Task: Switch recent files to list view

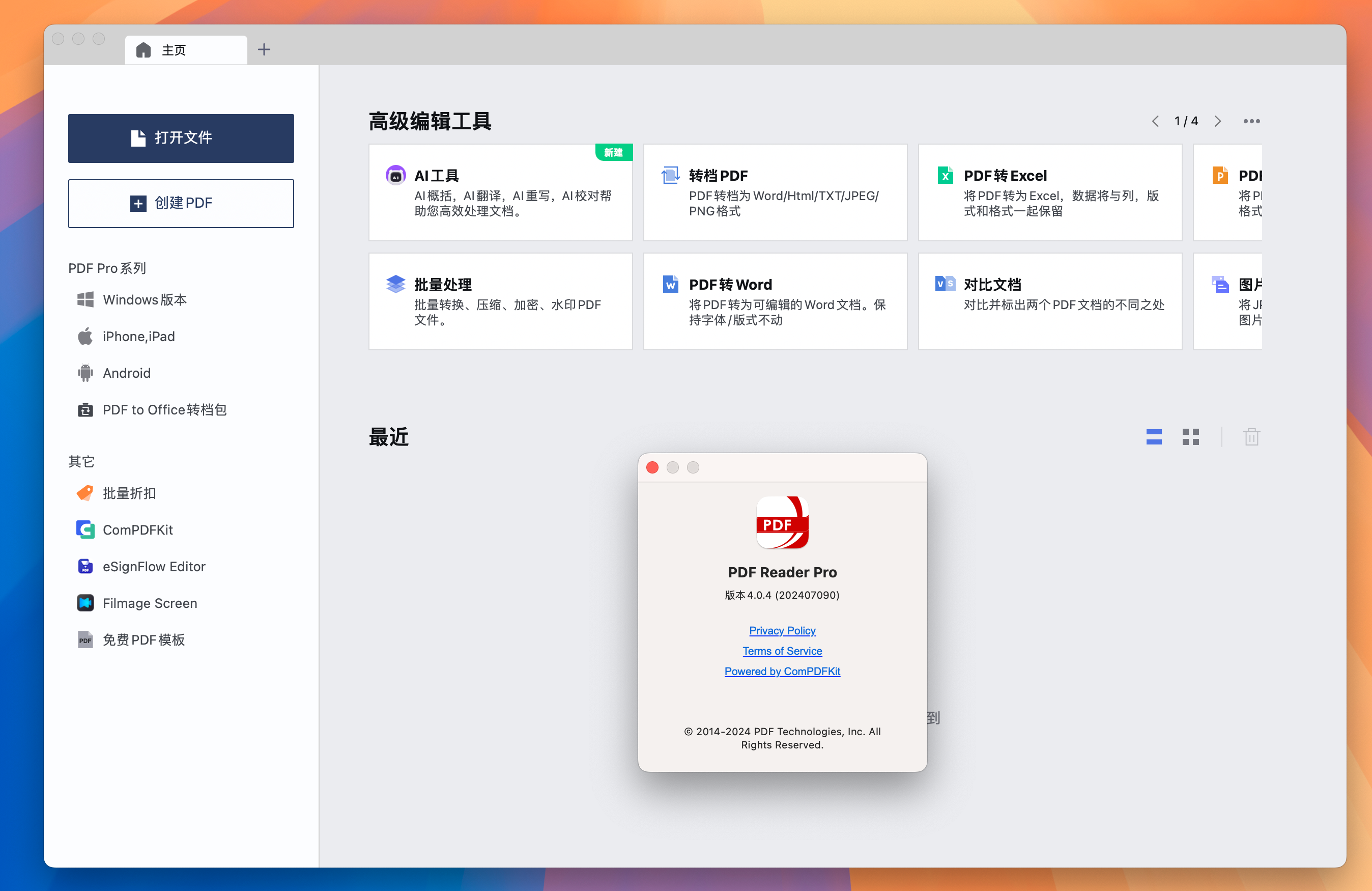Action: click(1154, 437)
